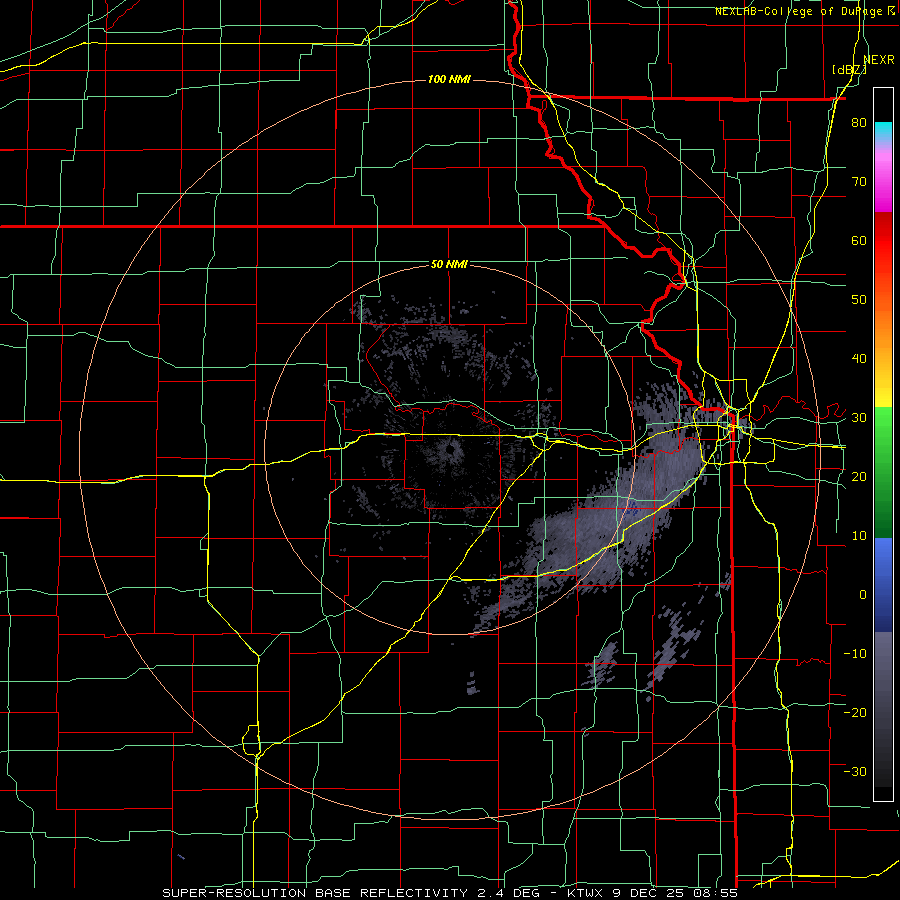Click the magenta section of the dBZ color bar
The height and width of the screenshot is (900, 900).
click(883, 181)
